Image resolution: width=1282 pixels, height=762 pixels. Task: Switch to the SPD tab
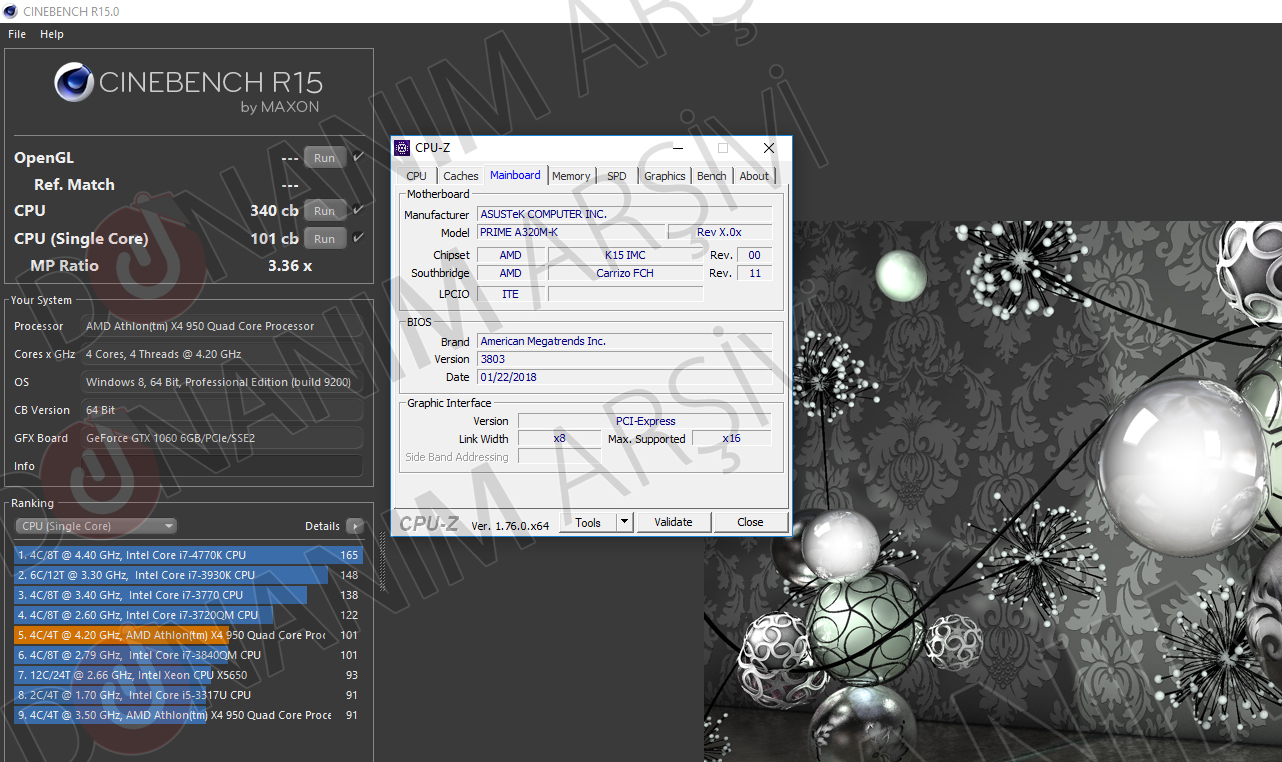617,176
